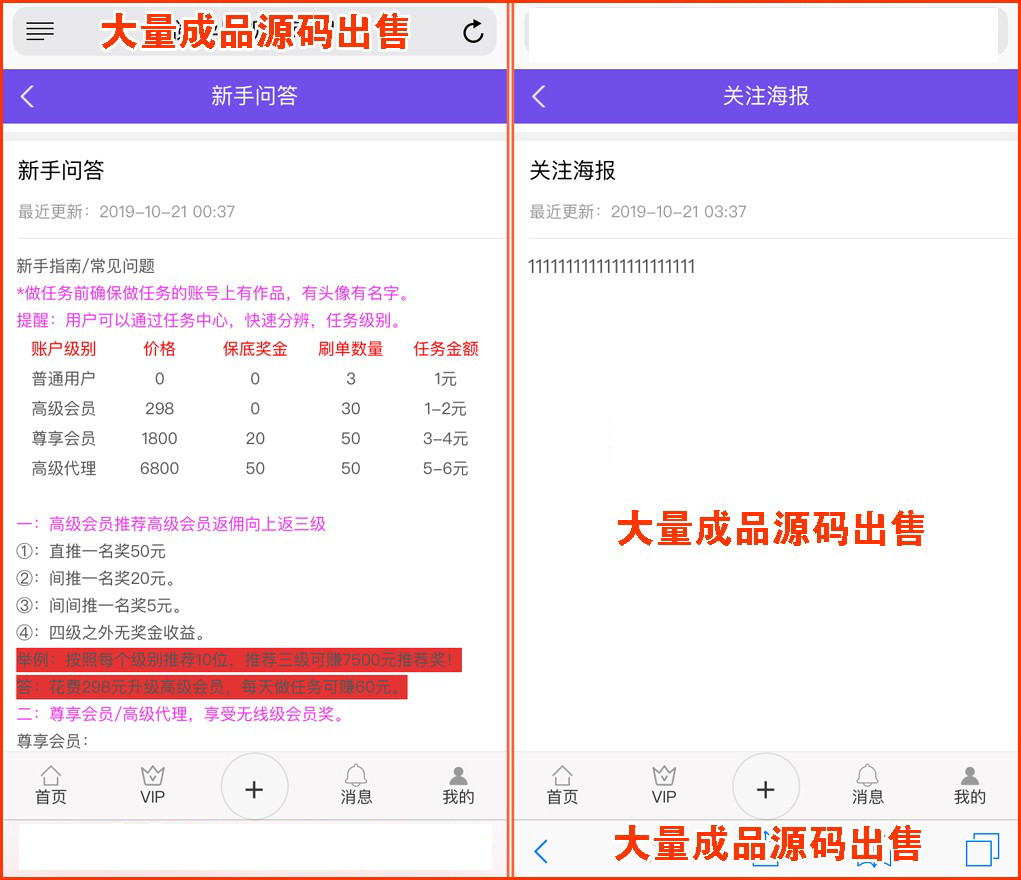Open the VIP crown tab on 新手问答 screen
This screenshot has height=880, width=1021.
pyautogui.click(x=152, y=785)
